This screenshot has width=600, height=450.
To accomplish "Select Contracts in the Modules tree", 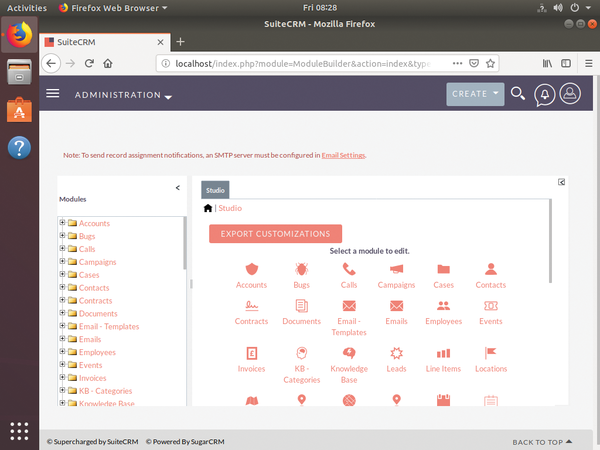I will coord(95,300).
